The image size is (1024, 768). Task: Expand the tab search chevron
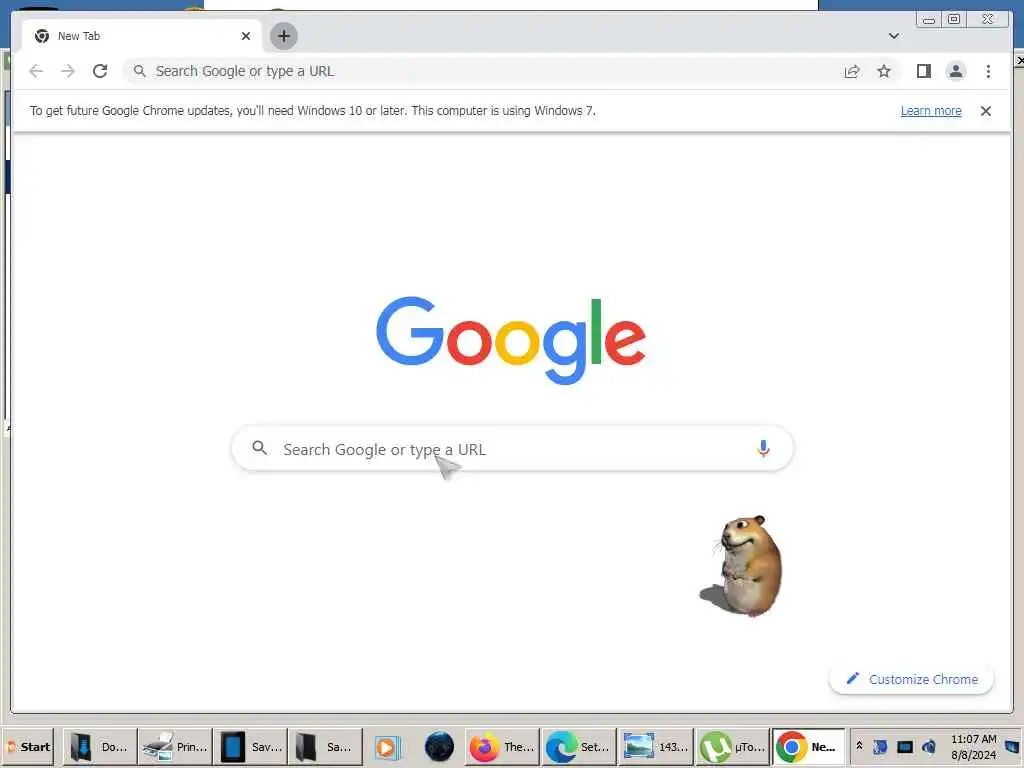(x=893, y=36)
